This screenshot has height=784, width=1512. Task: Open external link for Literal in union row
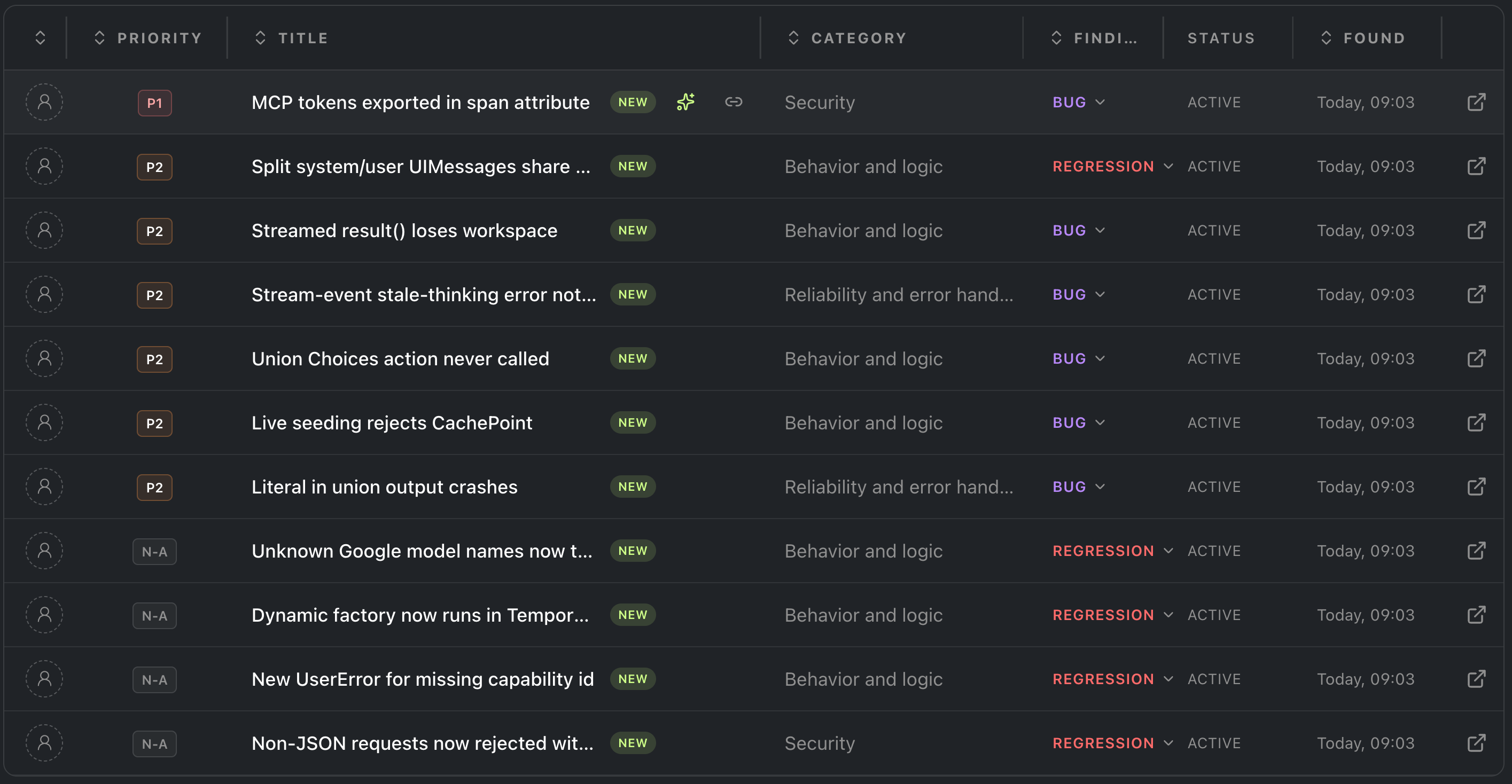[1476, 487]
